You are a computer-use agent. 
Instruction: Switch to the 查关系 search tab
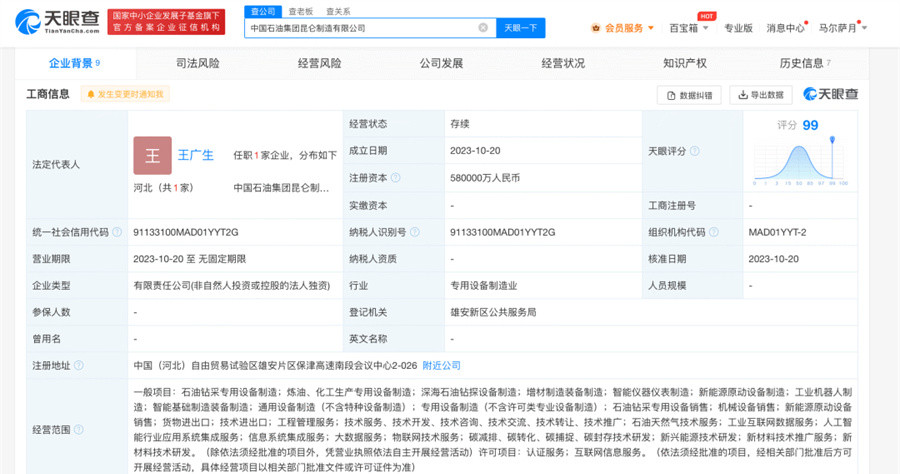338,11
